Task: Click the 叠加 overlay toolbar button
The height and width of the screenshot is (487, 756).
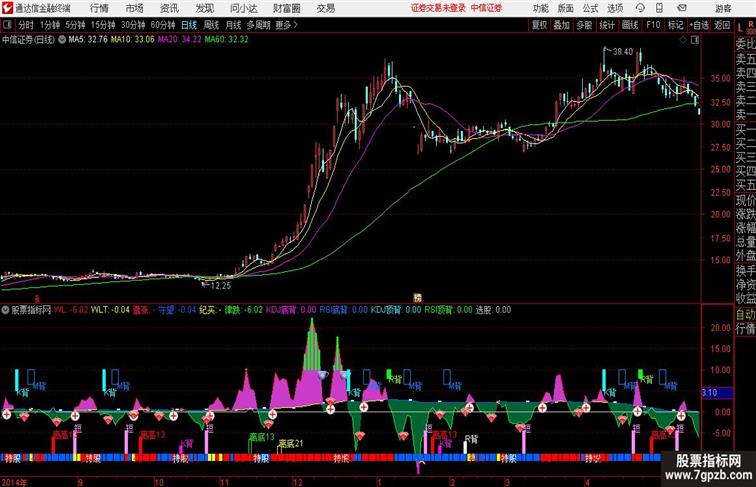Action: coord(562,25)
